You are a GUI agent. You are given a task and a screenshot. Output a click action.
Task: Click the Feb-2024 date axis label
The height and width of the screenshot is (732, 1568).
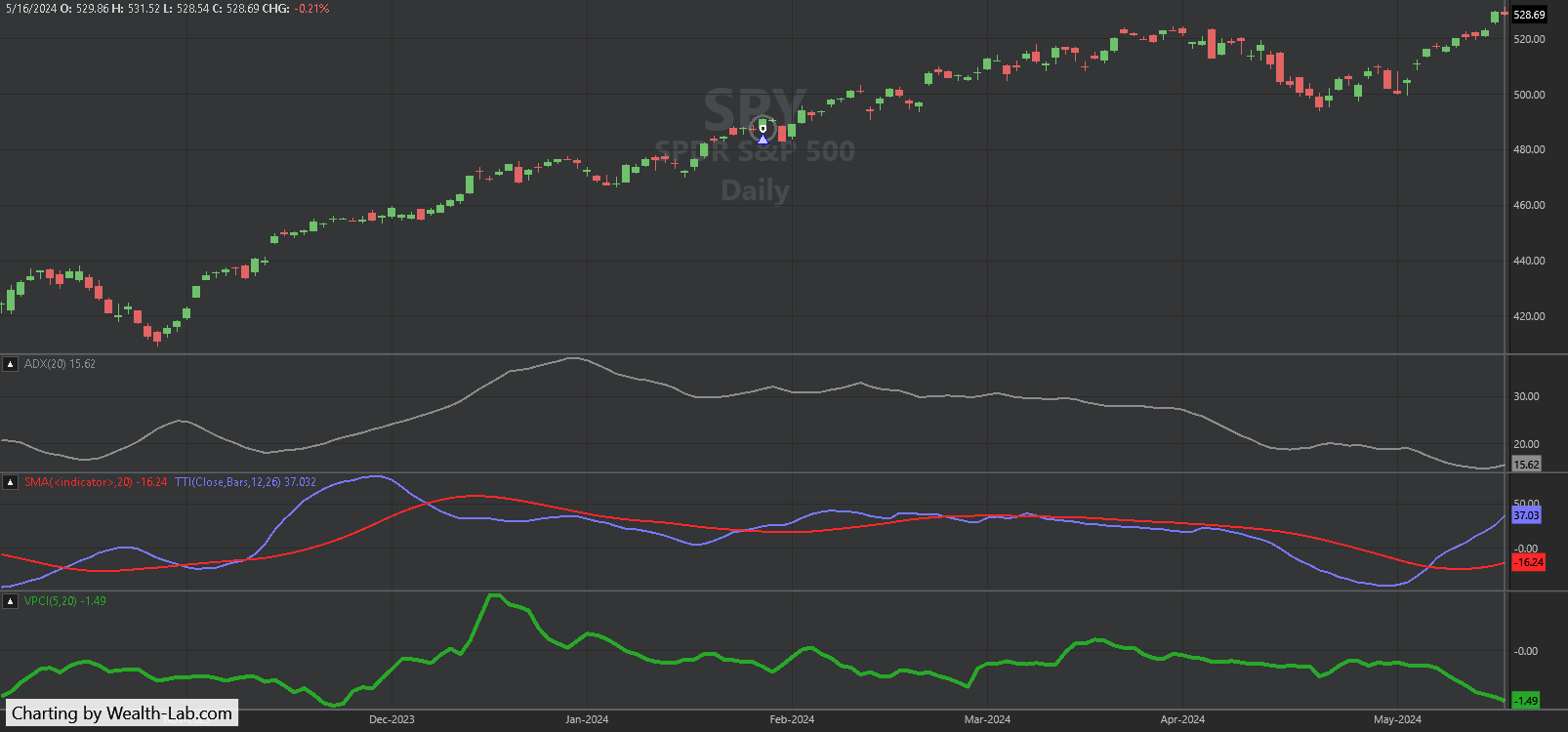(792, 719)
